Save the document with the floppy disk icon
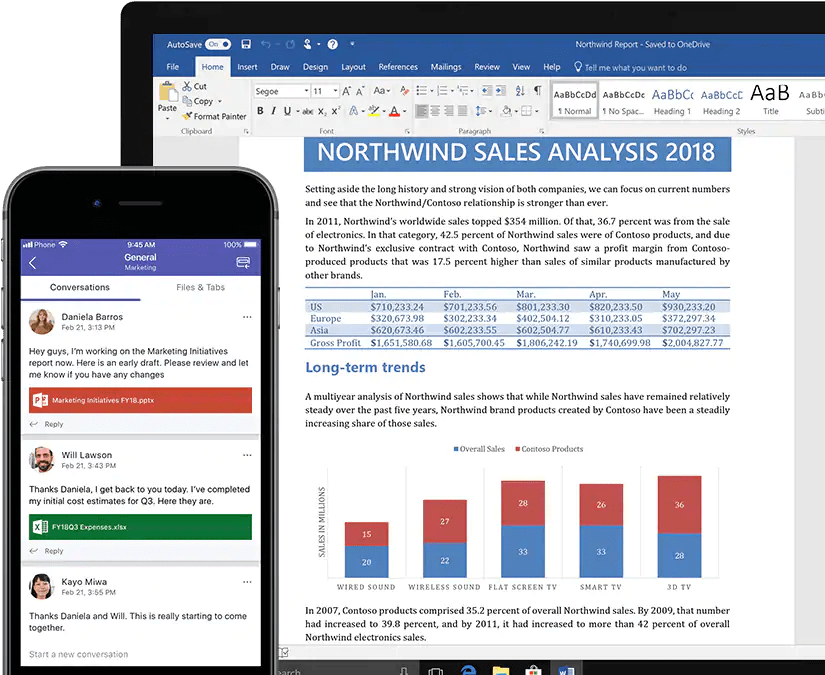 coord(246,44)
